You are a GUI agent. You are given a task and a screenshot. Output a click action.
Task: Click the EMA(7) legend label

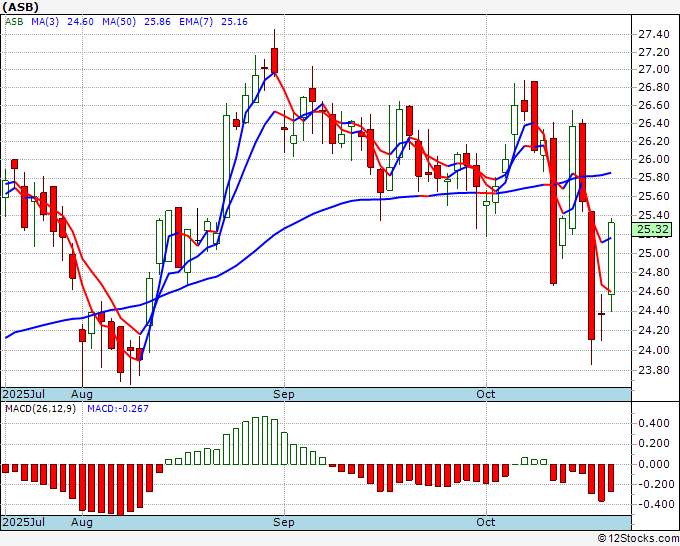196,22
